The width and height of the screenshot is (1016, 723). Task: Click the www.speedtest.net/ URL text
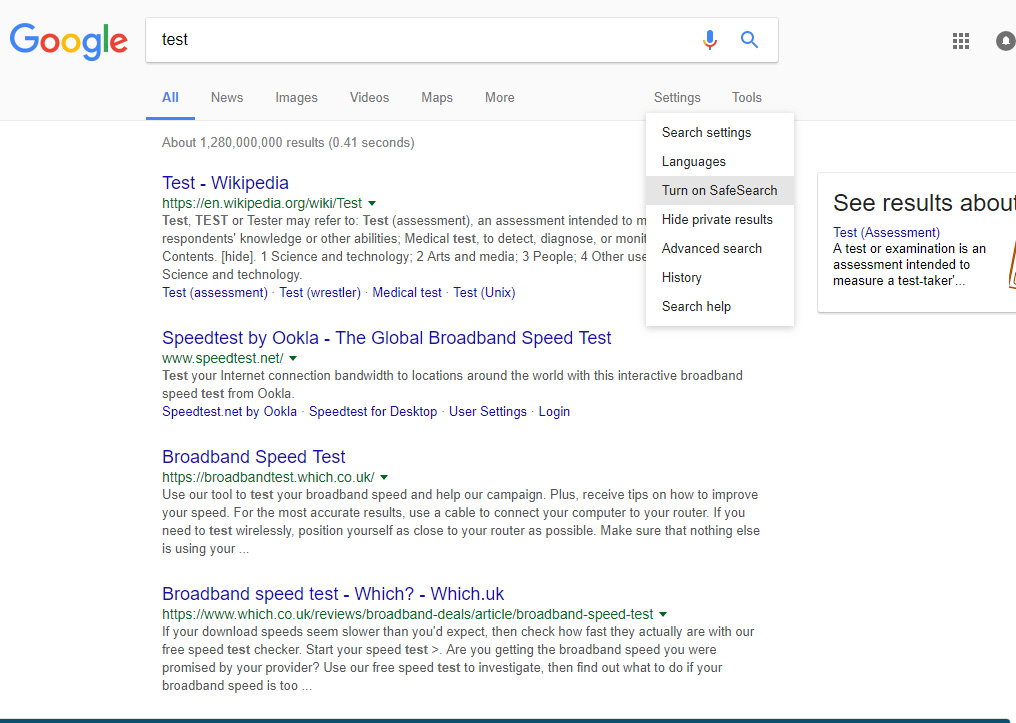tap(223, 358)
